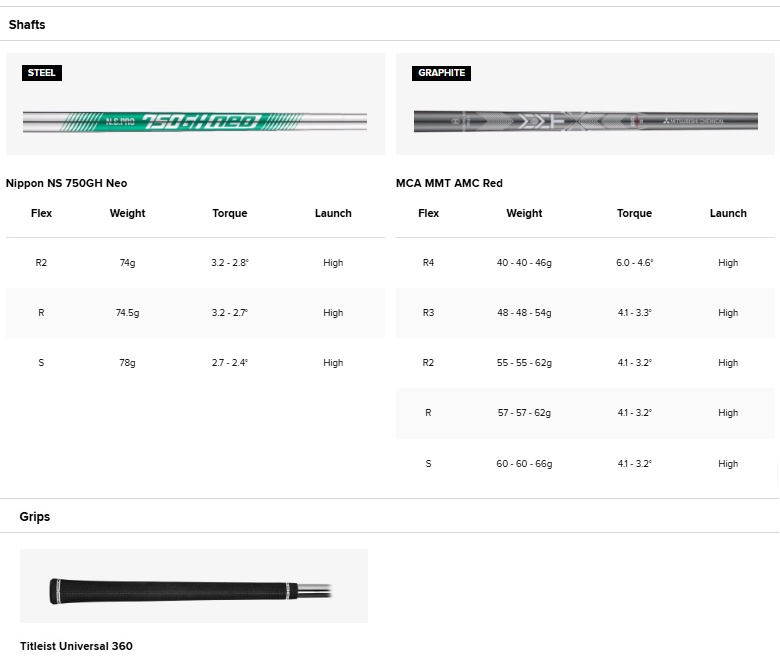Select the GRAPHITE badge label

[441, 73]
